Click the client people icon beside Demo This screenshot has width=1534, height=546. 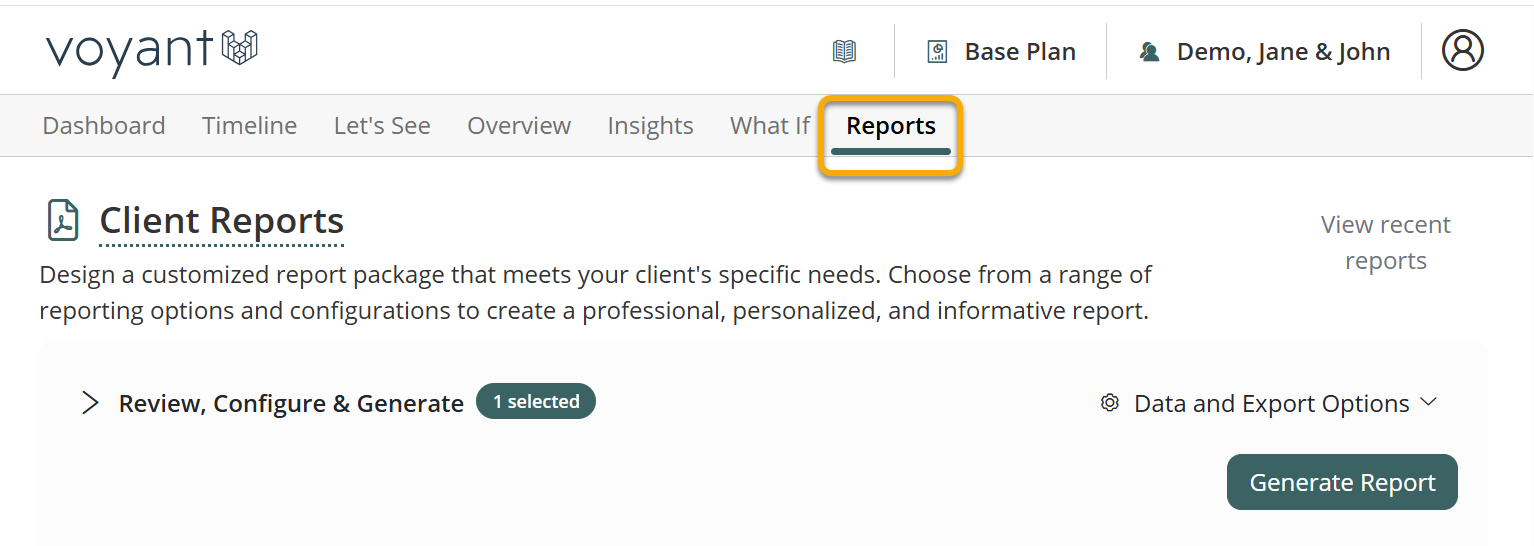tap(1150, 52)
